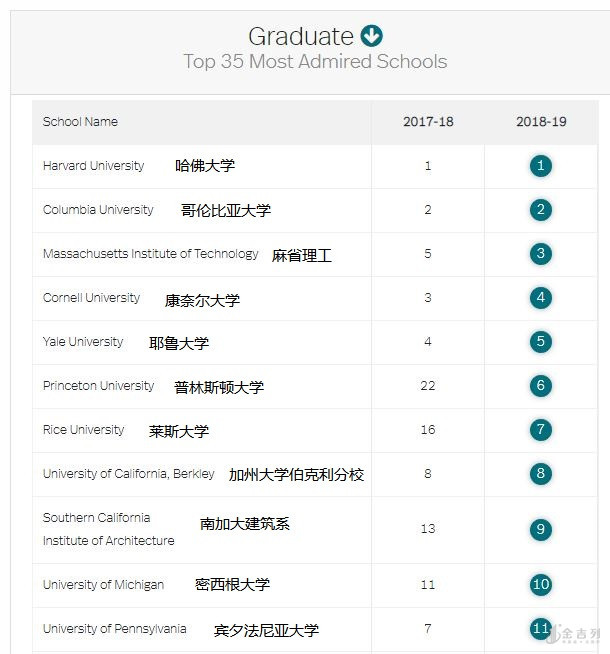Click the rank 11 badge for Pennsylvania
This screenshot has height=654, width=610.
click(x=541, y=629)
